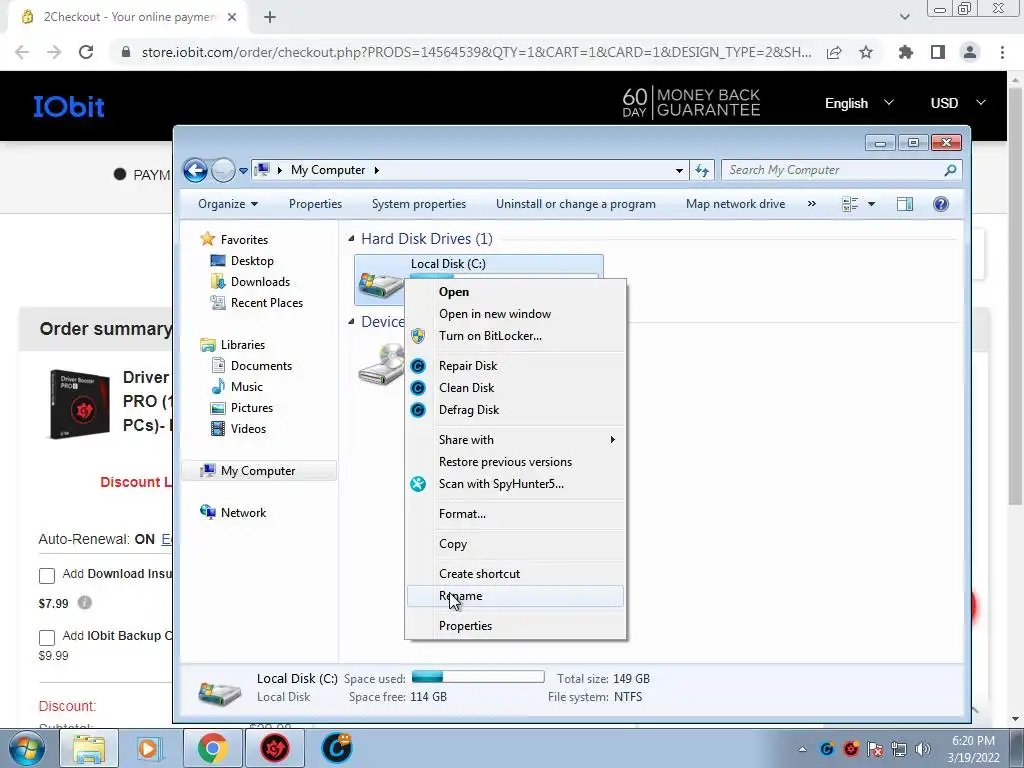Focus the Search My Computer field
1024x768 pixels.
coord(841,170)
